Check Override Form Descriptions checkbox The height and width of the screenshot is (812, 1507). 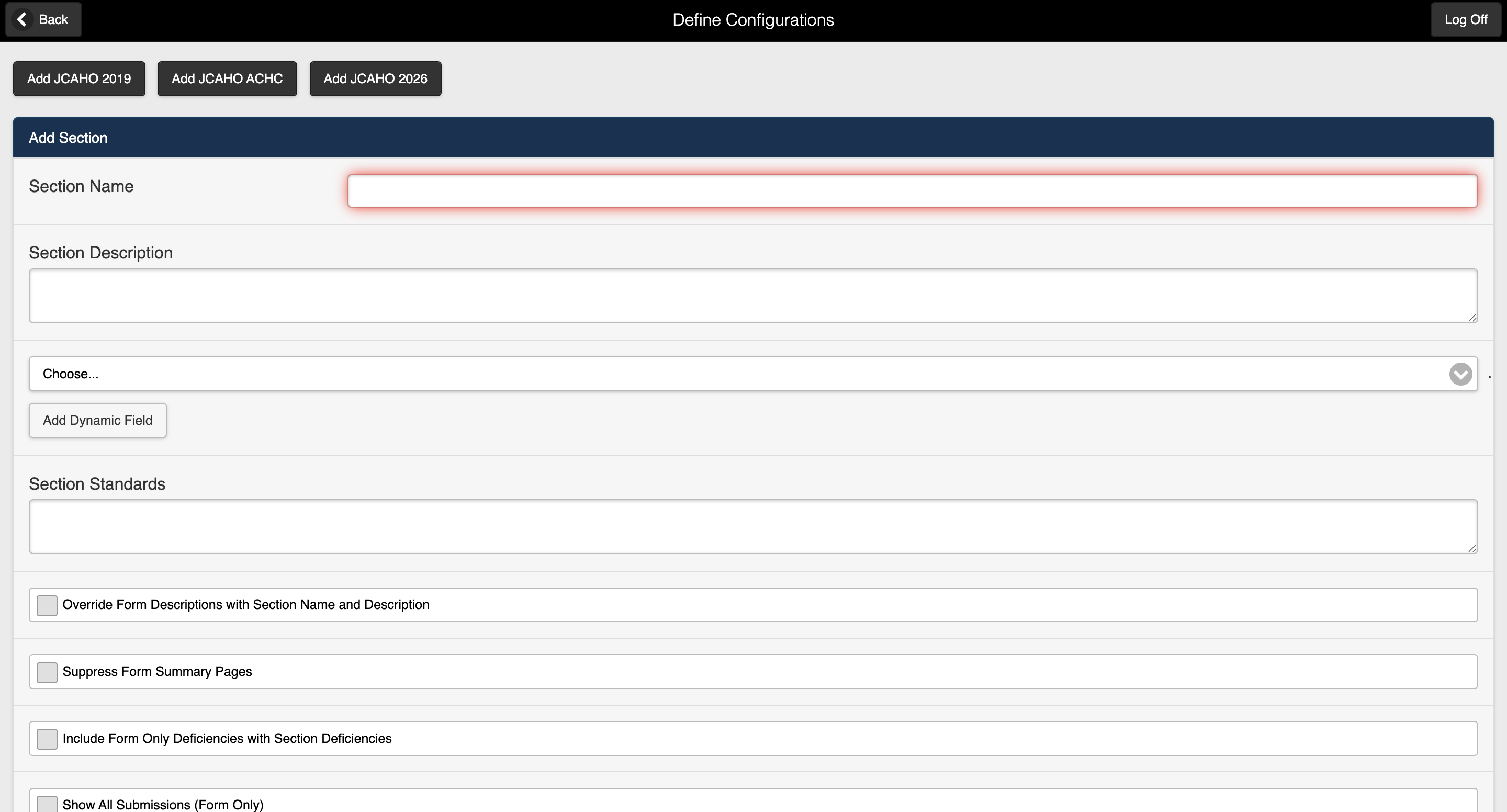pyautogui.click(x=47, y=605)
